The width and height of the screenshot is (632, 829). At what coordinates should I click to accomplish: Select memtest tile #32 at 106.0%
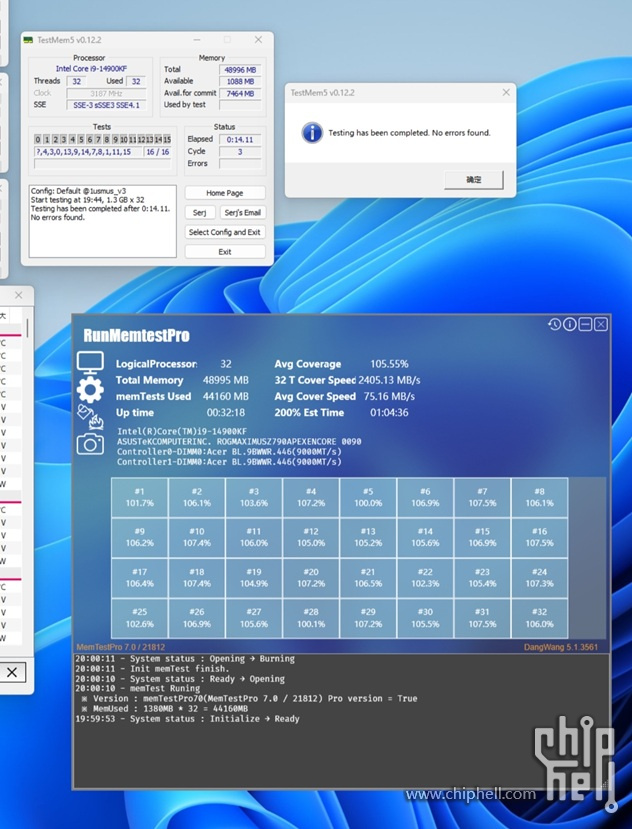(x=539, y=618)
